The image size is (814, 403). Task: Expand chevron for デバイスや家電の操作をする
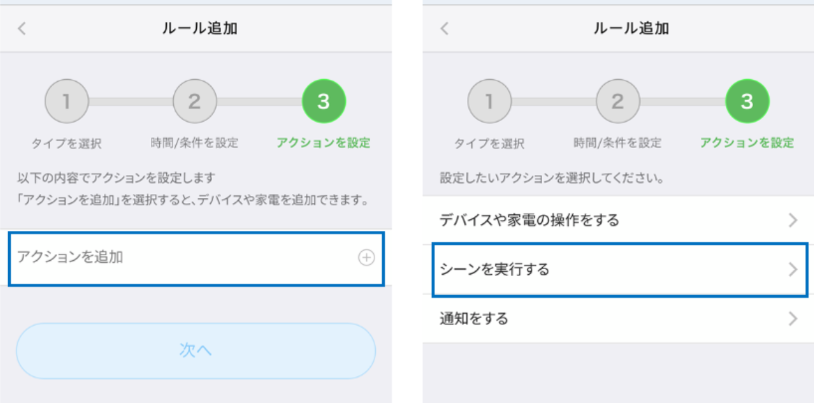tap(792, 220)
